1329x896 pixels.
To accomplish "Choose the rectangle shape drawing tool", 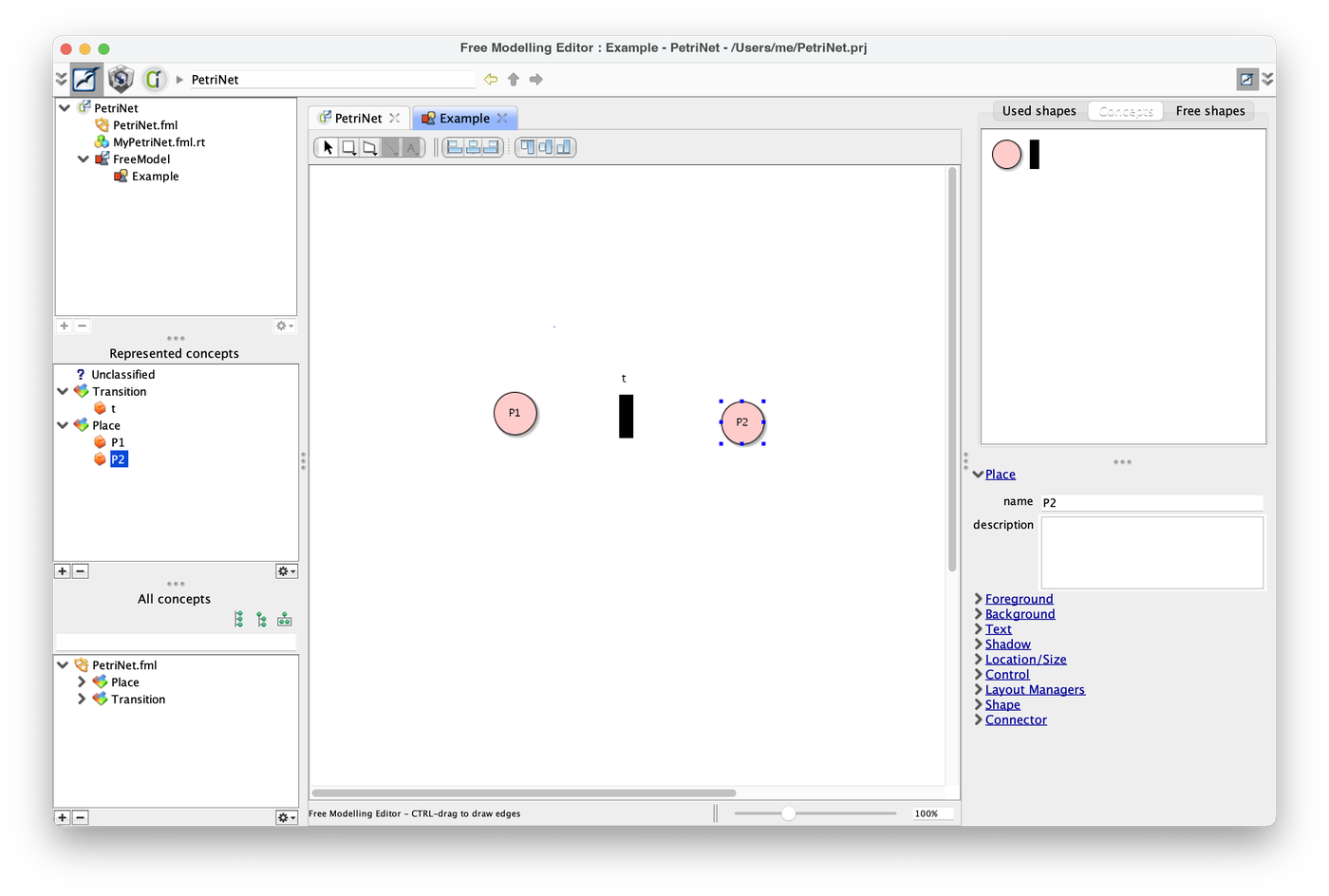I will (x=348, y=147).
